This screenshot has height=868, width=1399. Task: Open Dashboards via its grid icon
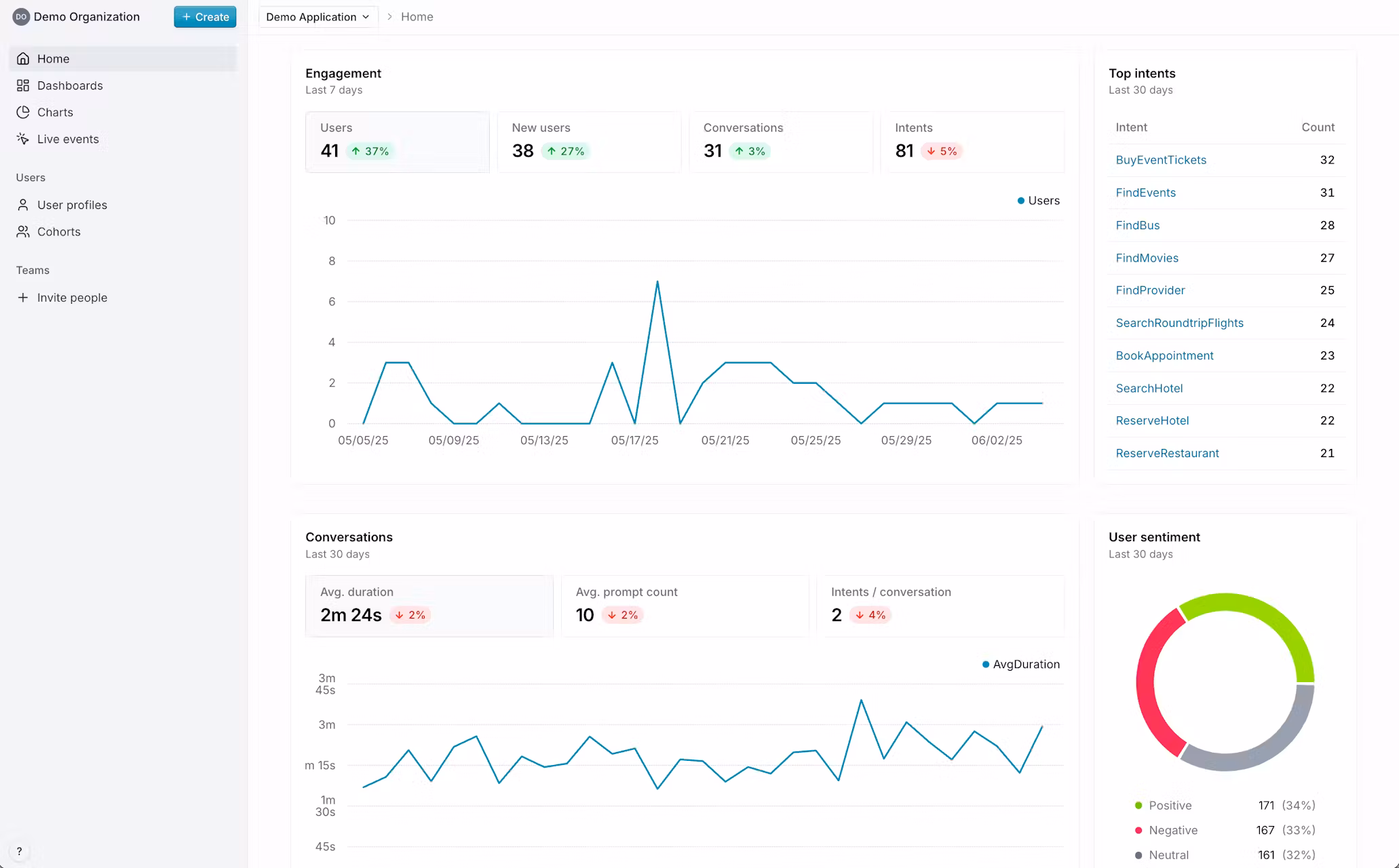tap(23, 85)
